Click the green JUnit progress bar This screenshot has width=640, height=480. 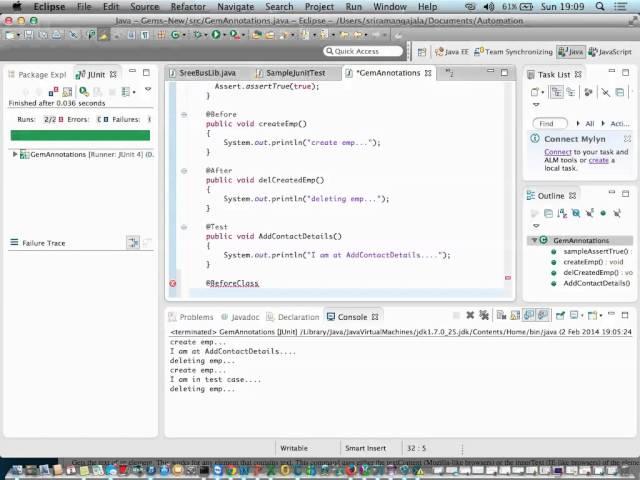(x=80, y=135)
